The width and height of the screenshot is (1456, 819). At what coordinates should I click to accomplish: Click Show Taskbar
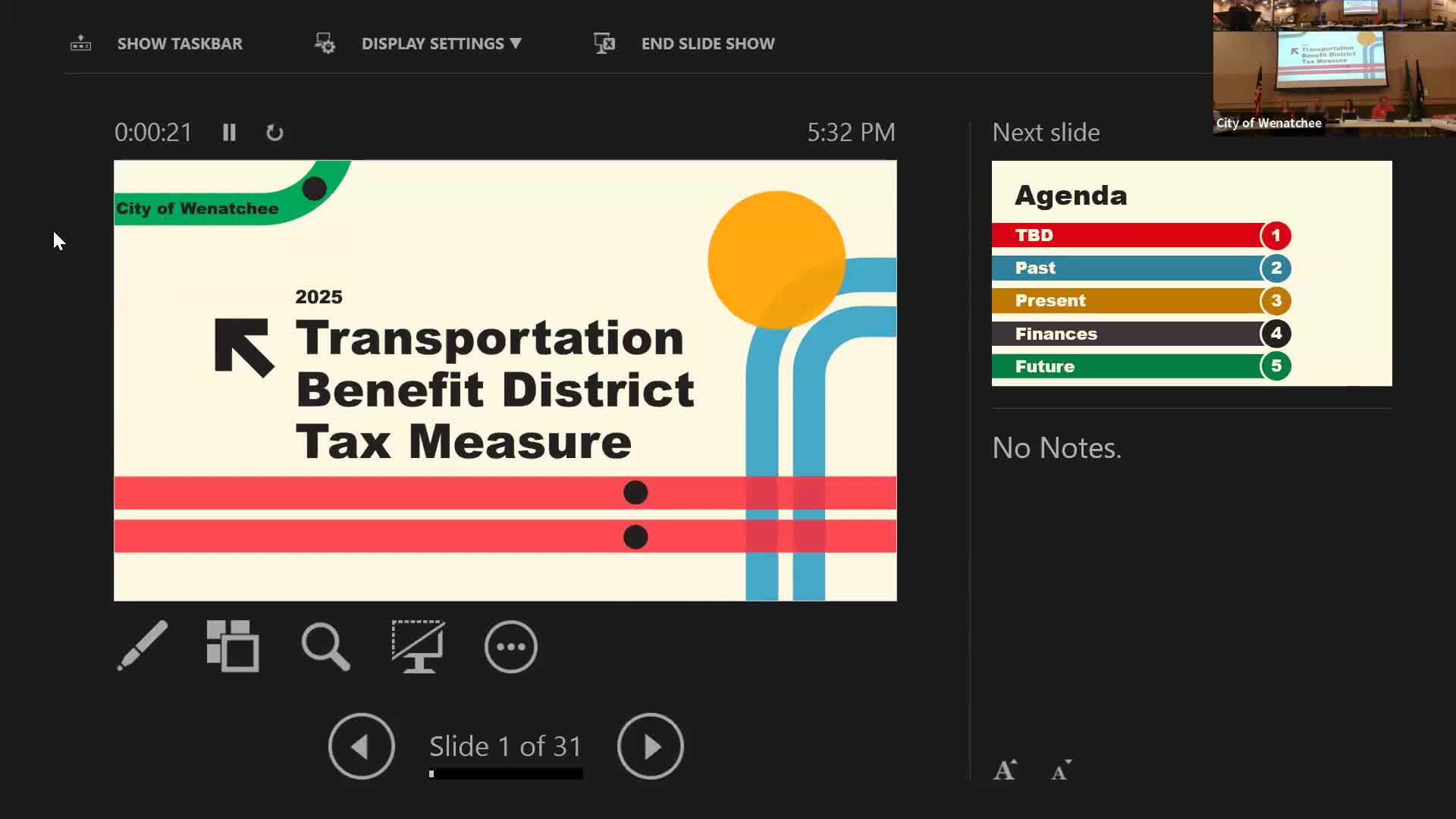click(180, 43)
